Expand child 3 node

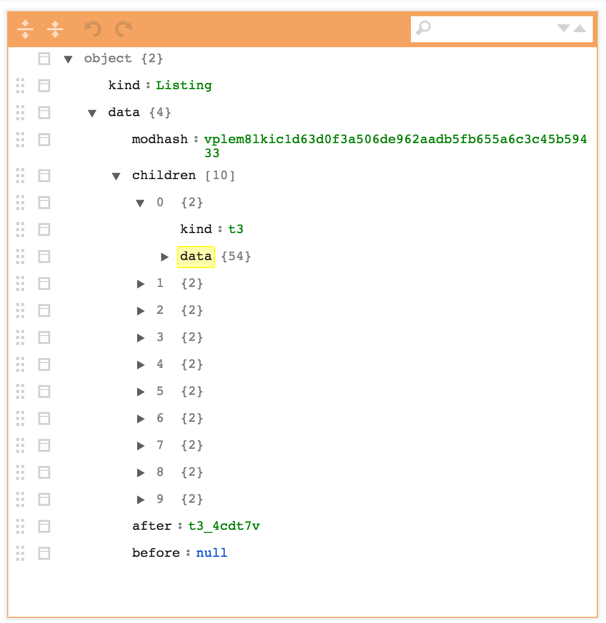coord(140,338)
